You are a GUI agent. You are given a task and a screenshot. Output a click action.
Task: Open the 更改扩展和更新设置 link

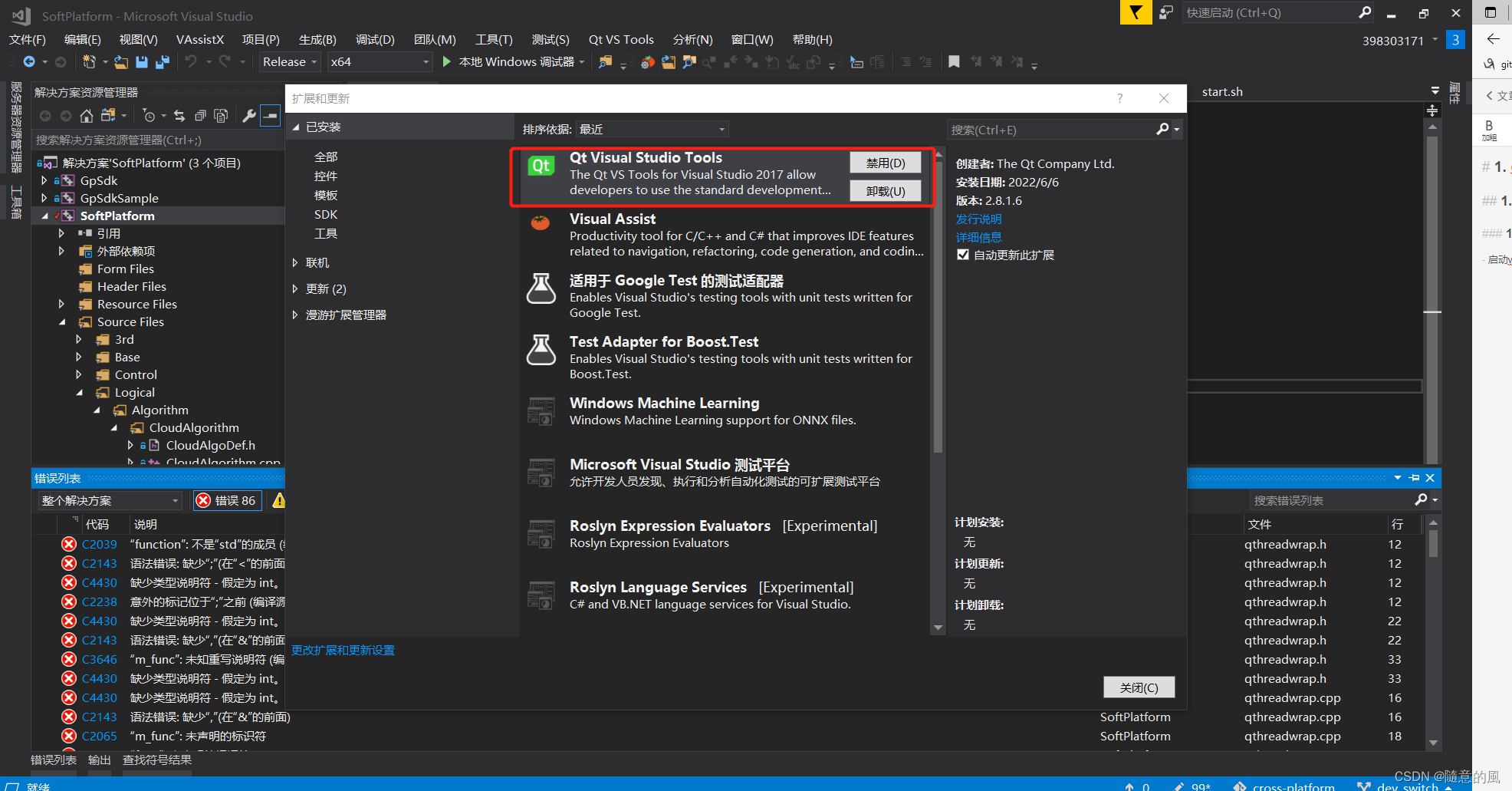click(343, 651)
